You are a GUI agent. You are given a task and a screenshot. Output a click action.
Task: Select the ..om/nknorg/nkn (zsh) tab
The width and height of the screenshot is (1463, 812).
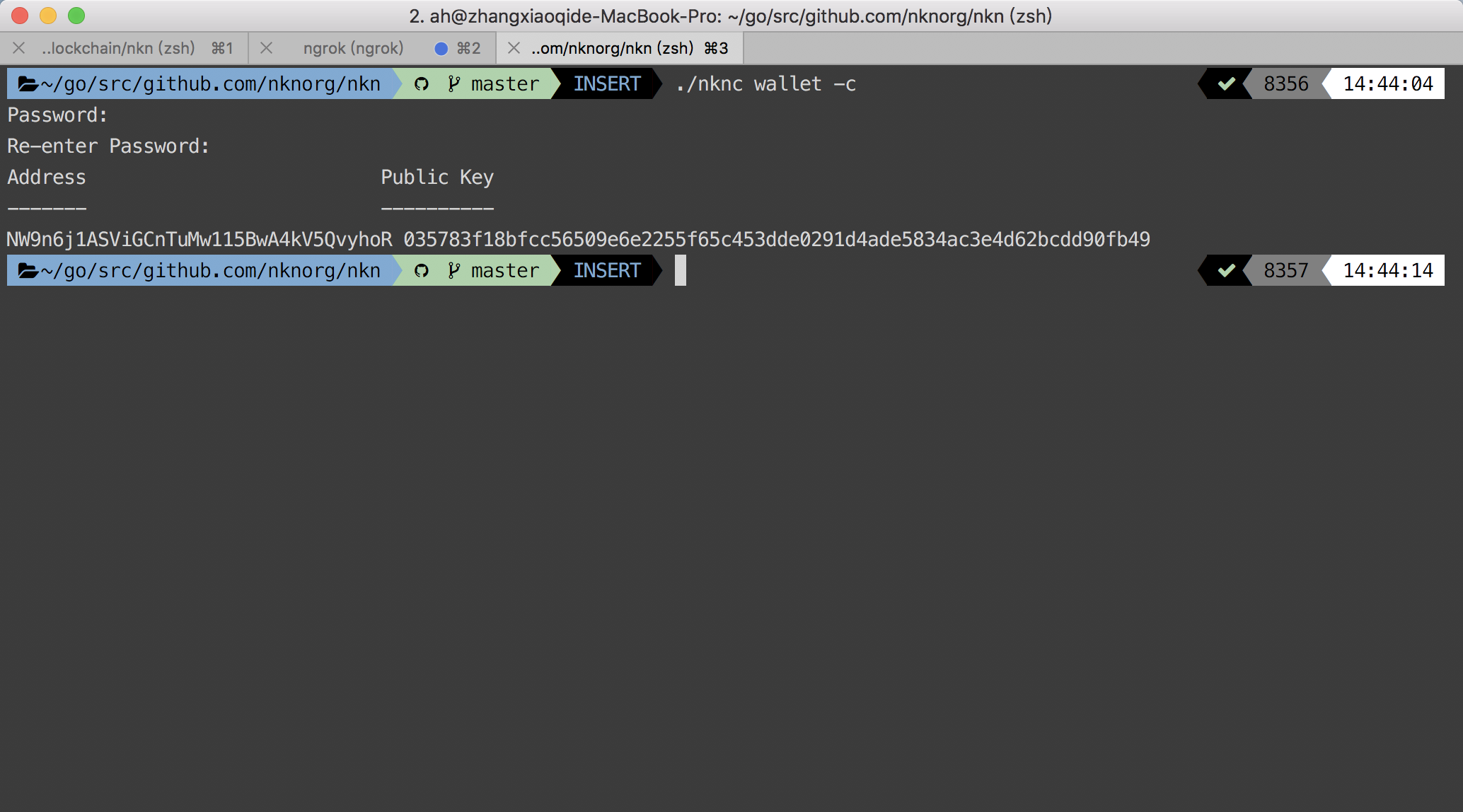click(x=613, y=48)
